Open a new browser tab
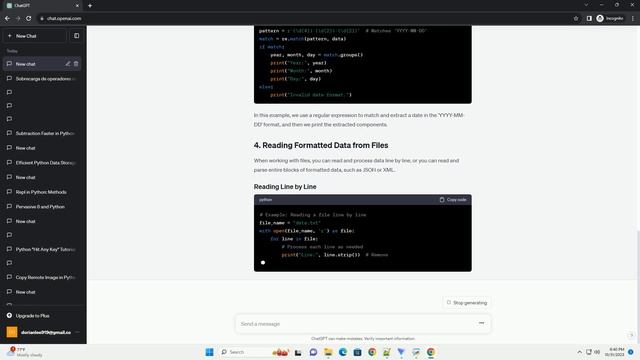 click(90, 6)
